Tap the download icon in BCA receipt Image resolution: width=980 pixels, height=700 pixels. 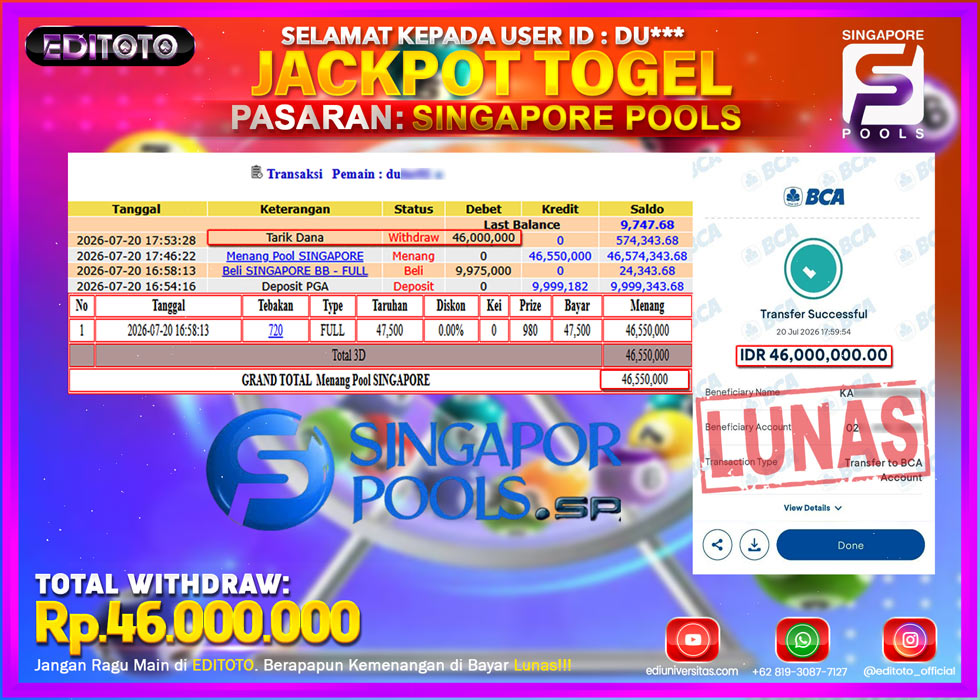tap(754, 545)
